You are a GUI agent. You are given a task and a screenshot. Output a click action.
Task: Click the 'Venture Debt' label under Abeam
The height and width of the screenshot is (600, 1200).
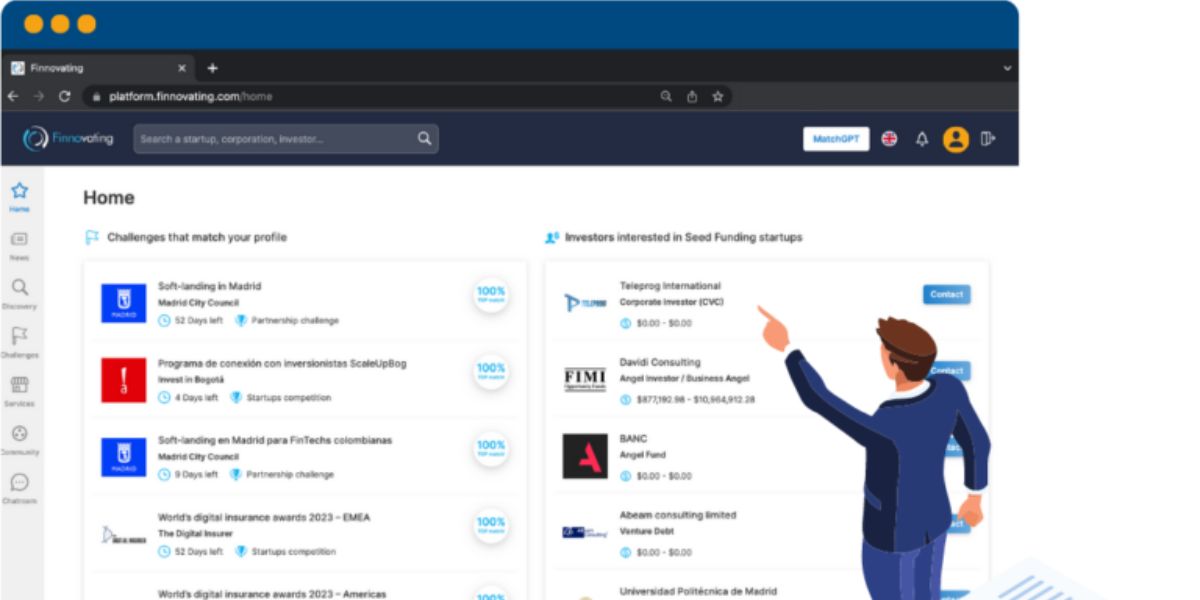(x=646, y=532)
